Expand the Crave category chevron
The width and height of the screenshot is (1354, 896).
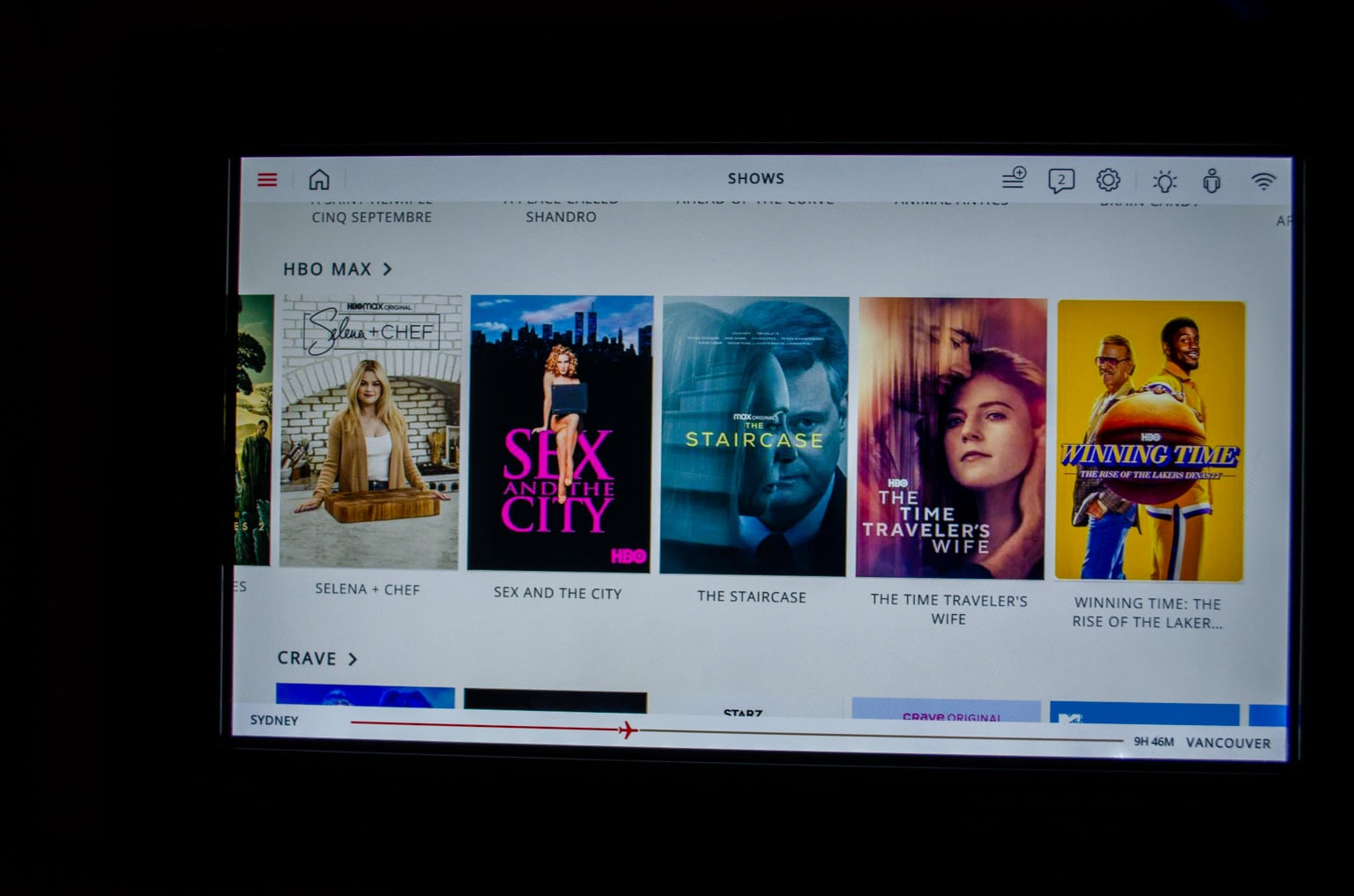pyautogui.click(x=353, y=659)
